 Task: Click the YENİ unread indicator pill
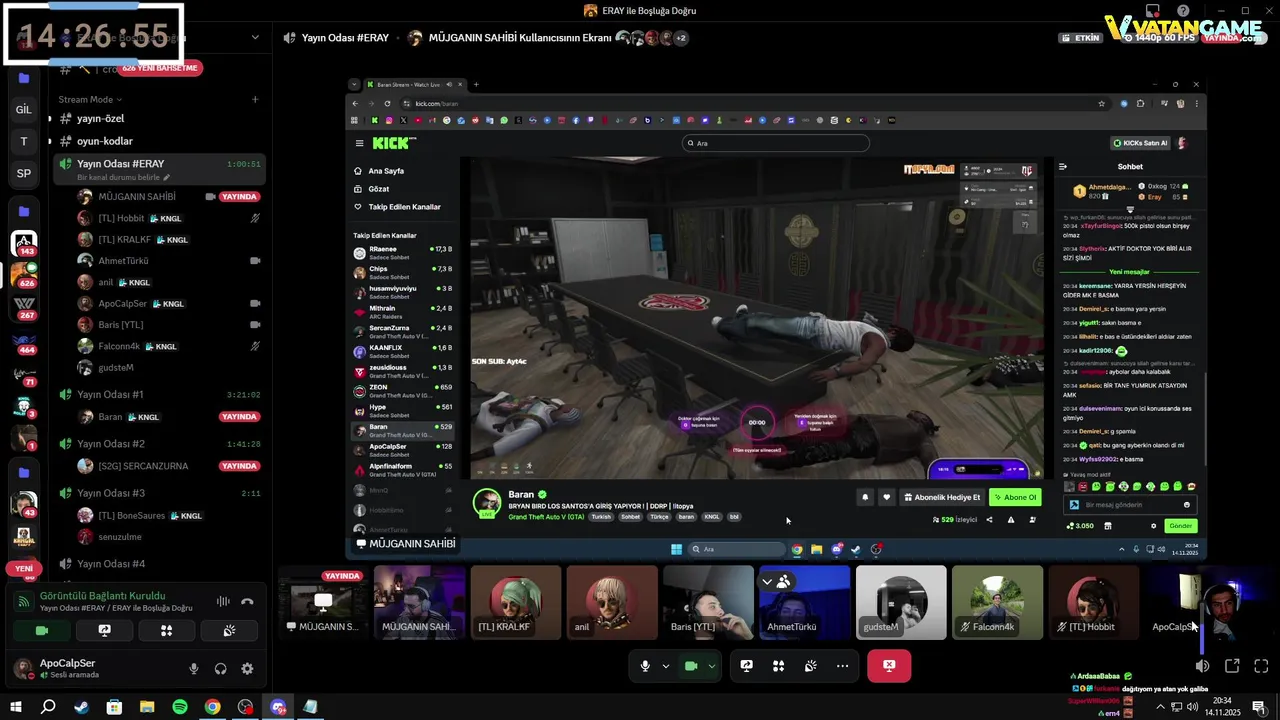point(24,568)
